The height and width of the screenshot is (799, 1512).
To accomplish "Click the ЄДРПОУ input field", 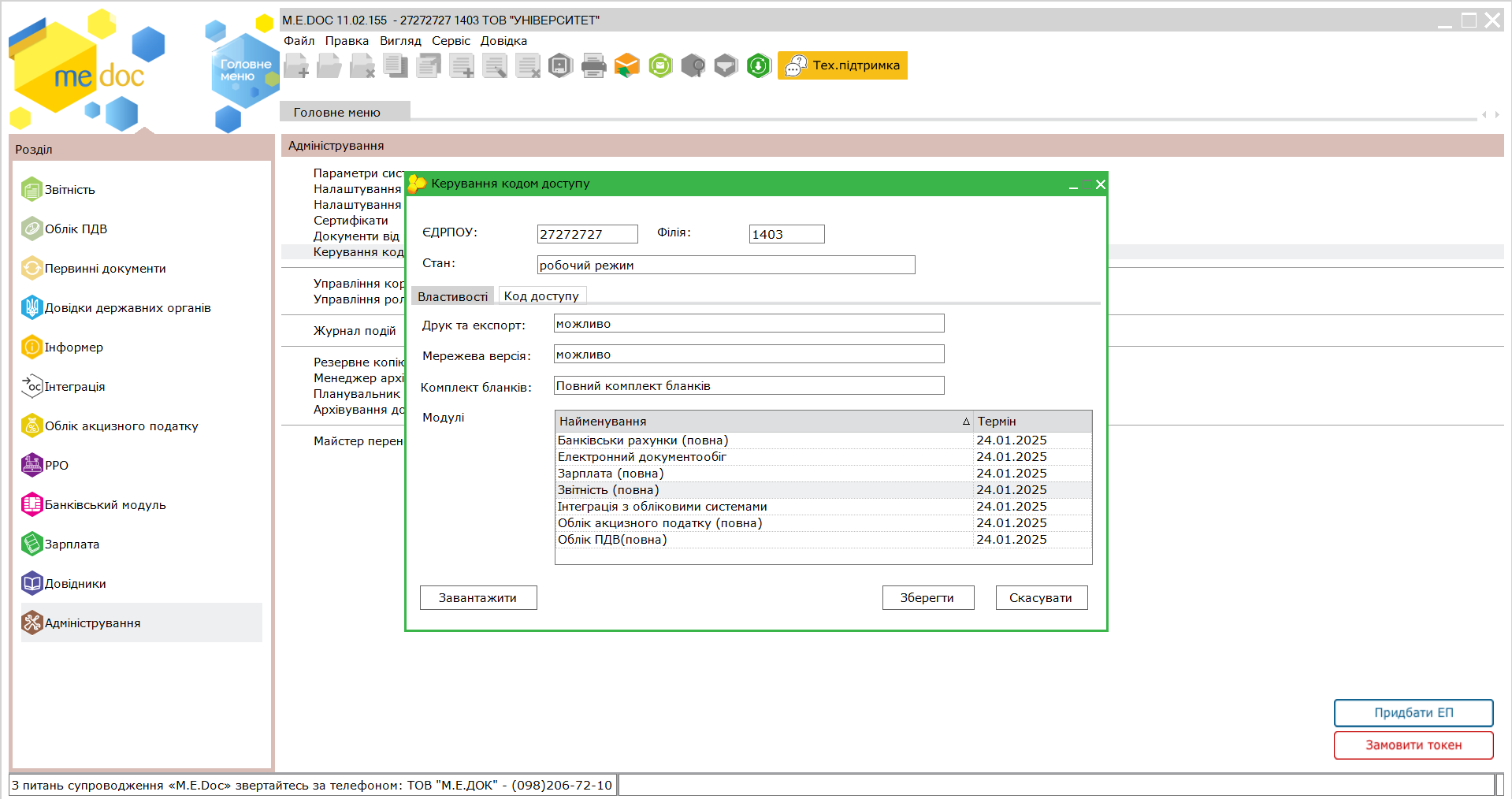I will point(587,234).
